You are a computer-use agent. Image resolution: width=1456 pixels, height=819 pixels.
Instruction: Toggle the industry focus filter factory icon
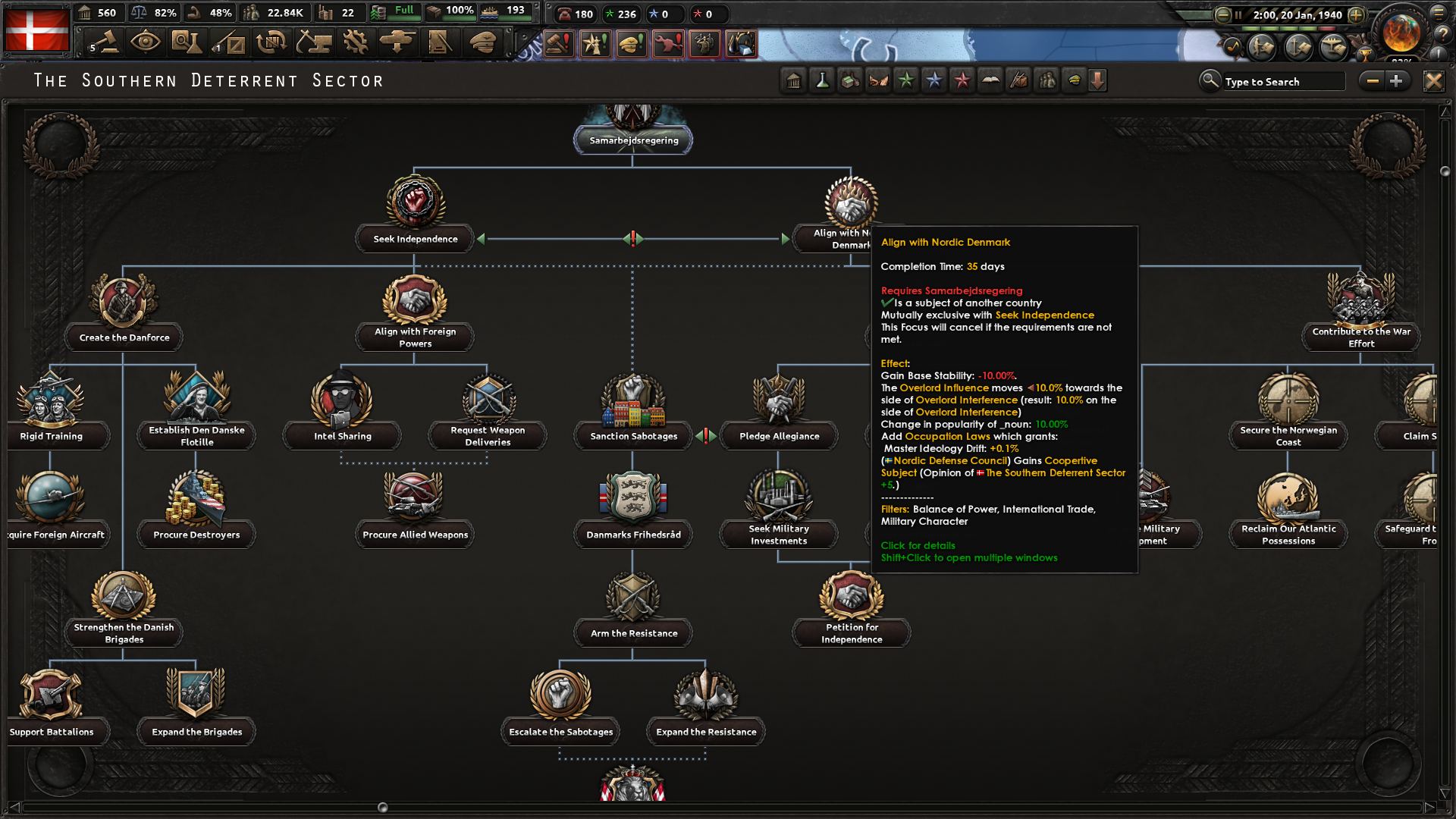coord(849,80)
